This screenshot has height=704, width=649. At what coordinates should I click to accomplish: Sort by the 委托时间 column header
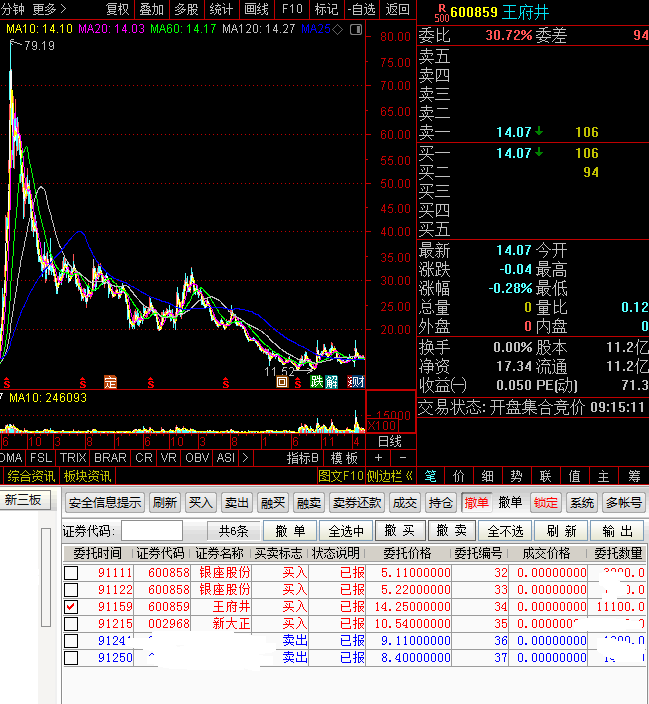click(97, 553)
